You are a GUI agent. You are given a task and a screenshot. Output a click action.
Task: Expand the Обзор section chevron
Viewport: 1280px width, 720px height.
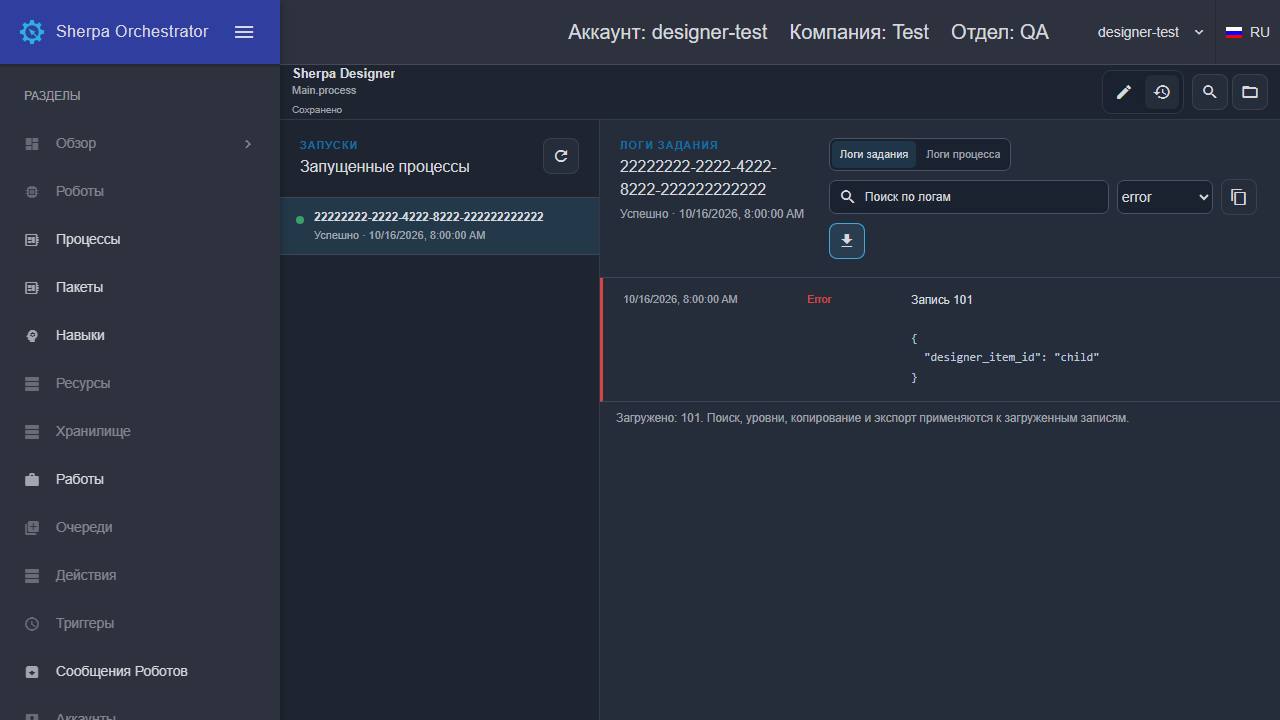pos(248,144)
